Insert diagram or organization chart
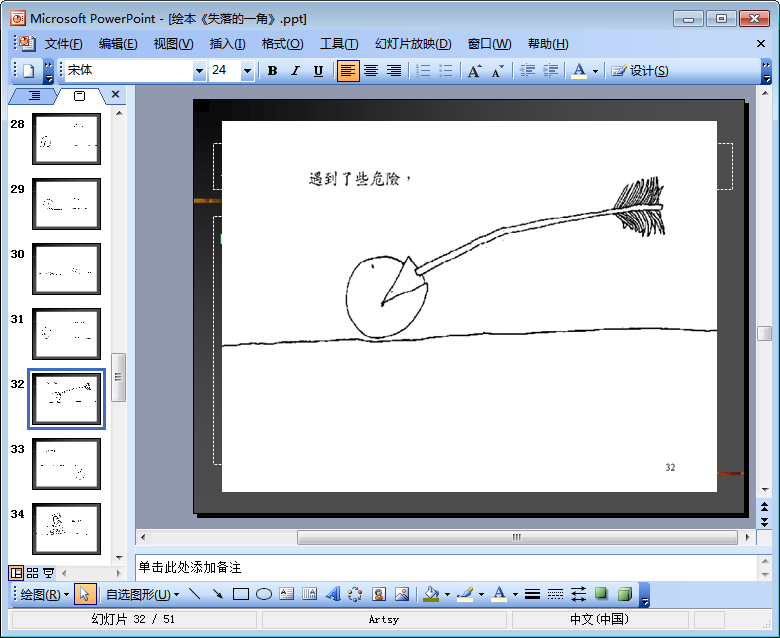 coord(355,594)
